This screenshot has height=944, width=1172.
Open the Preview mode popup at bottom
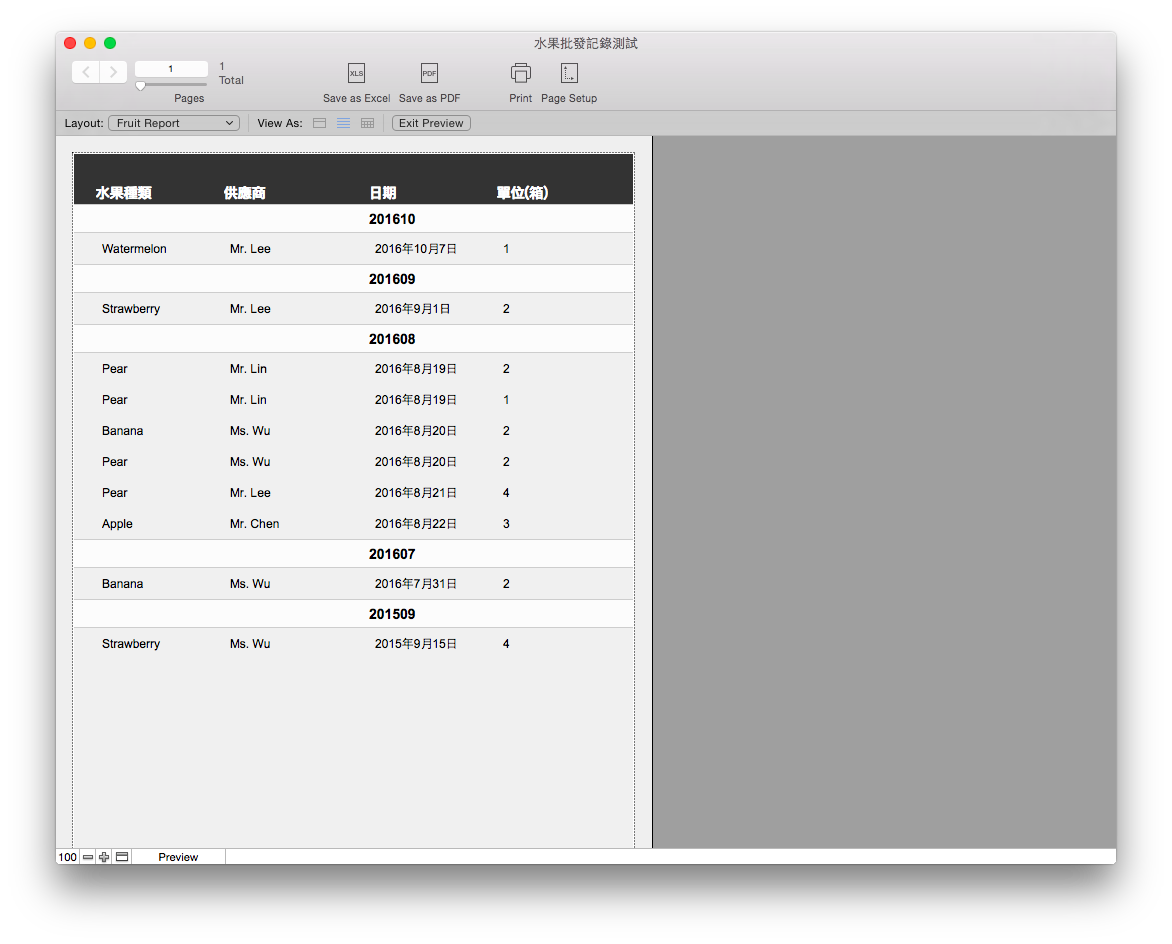point(178,857)
